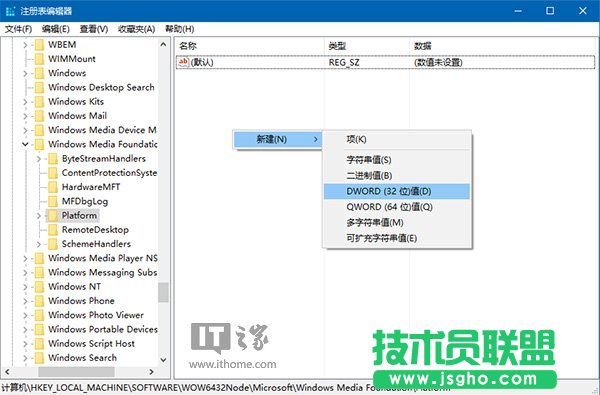The image size is (600, 395).
Task: Select the Windows Media Player NSS key
Action: coord(103,258)
